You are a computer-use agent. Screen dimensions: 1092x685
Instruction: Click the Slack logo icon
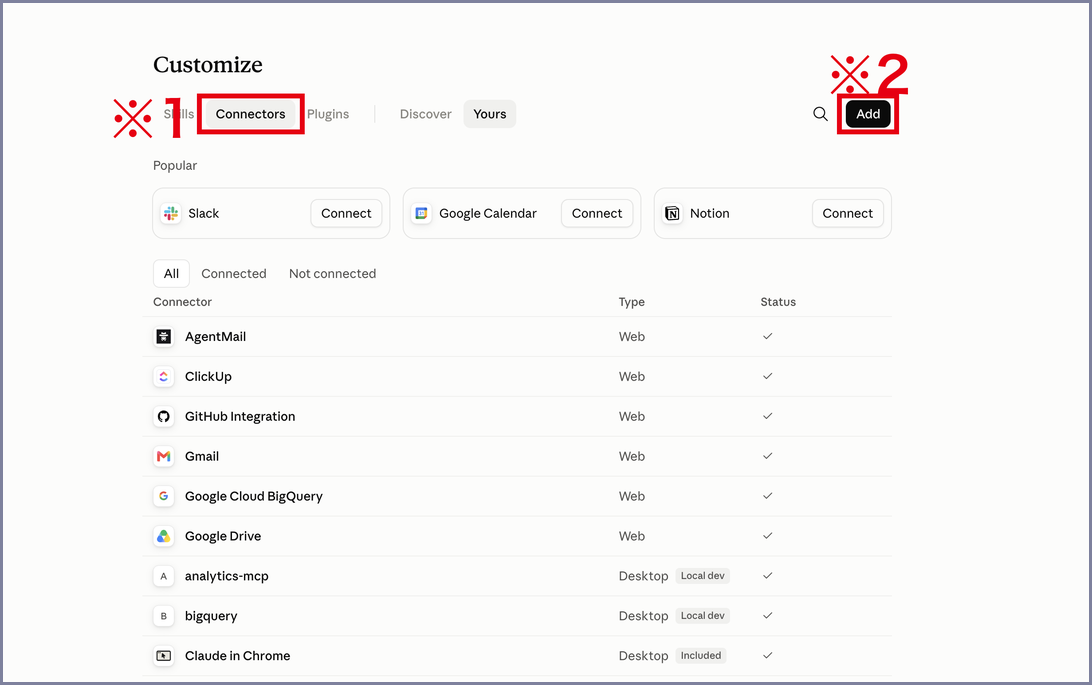point(171,213)
